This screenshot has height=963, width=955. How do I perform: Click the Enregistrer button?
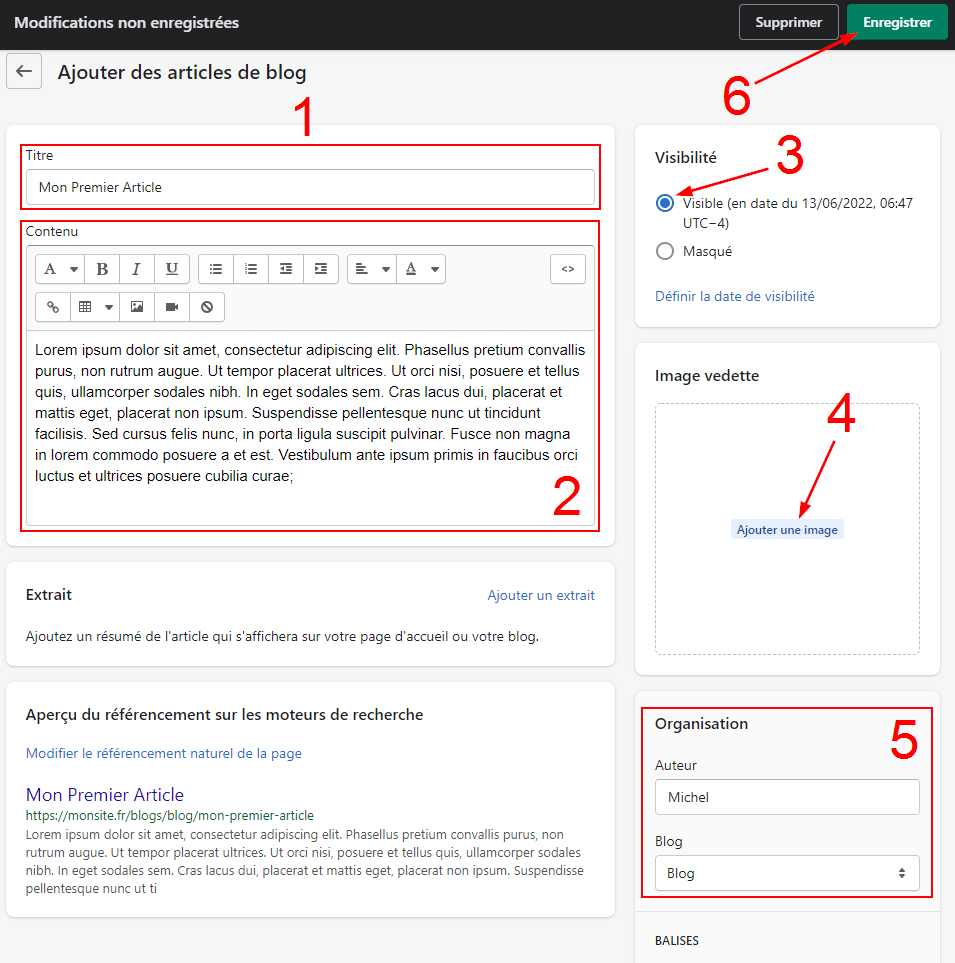pyautogui.click(x=897, y=22)
